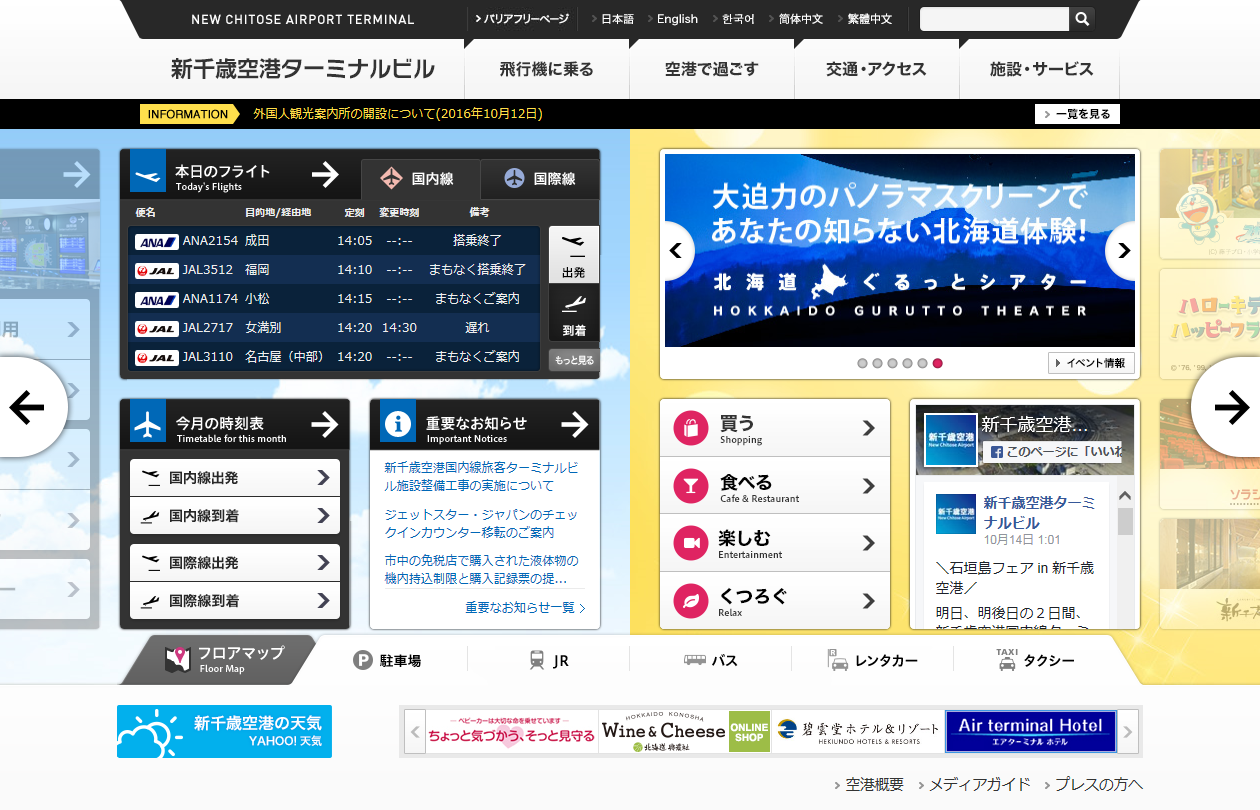Click the Entertainment camera icon
Screen dimensions: 1260x810
coord(691,543)
